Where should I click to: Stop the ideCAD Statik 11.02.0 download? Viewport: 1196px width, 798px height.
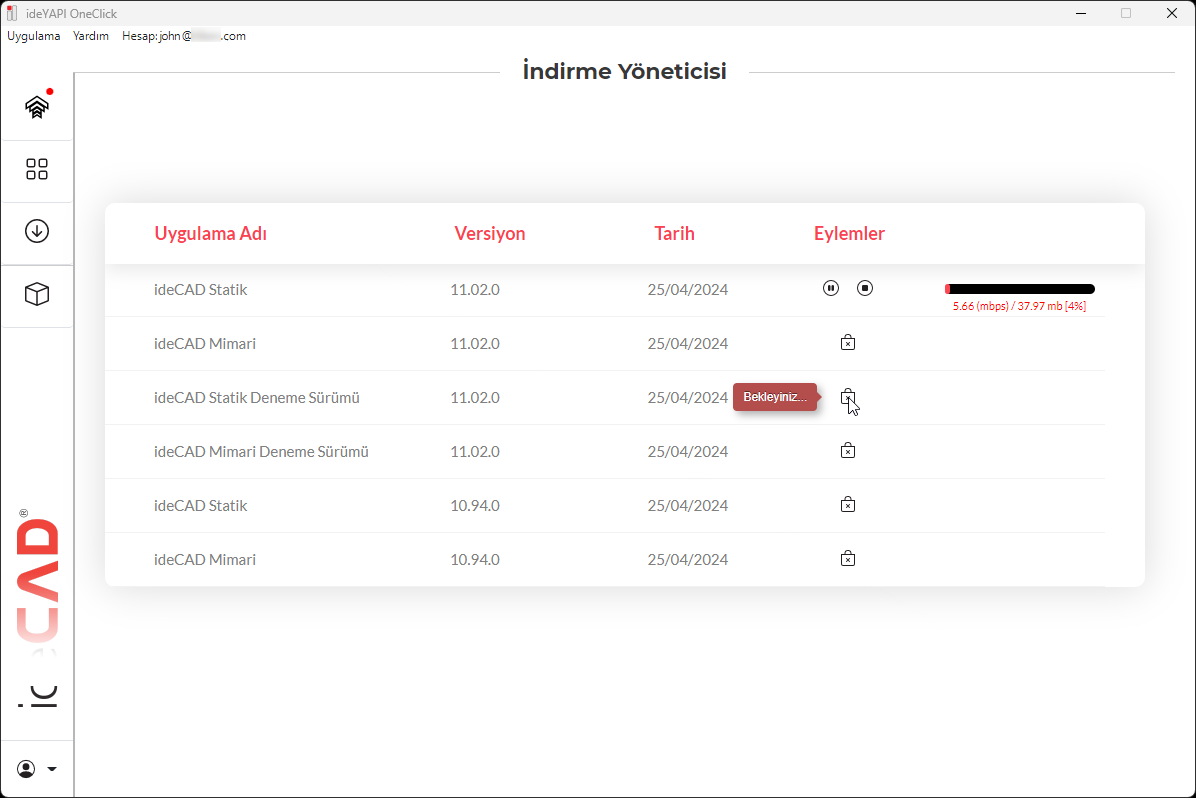[x=865, y=288]
